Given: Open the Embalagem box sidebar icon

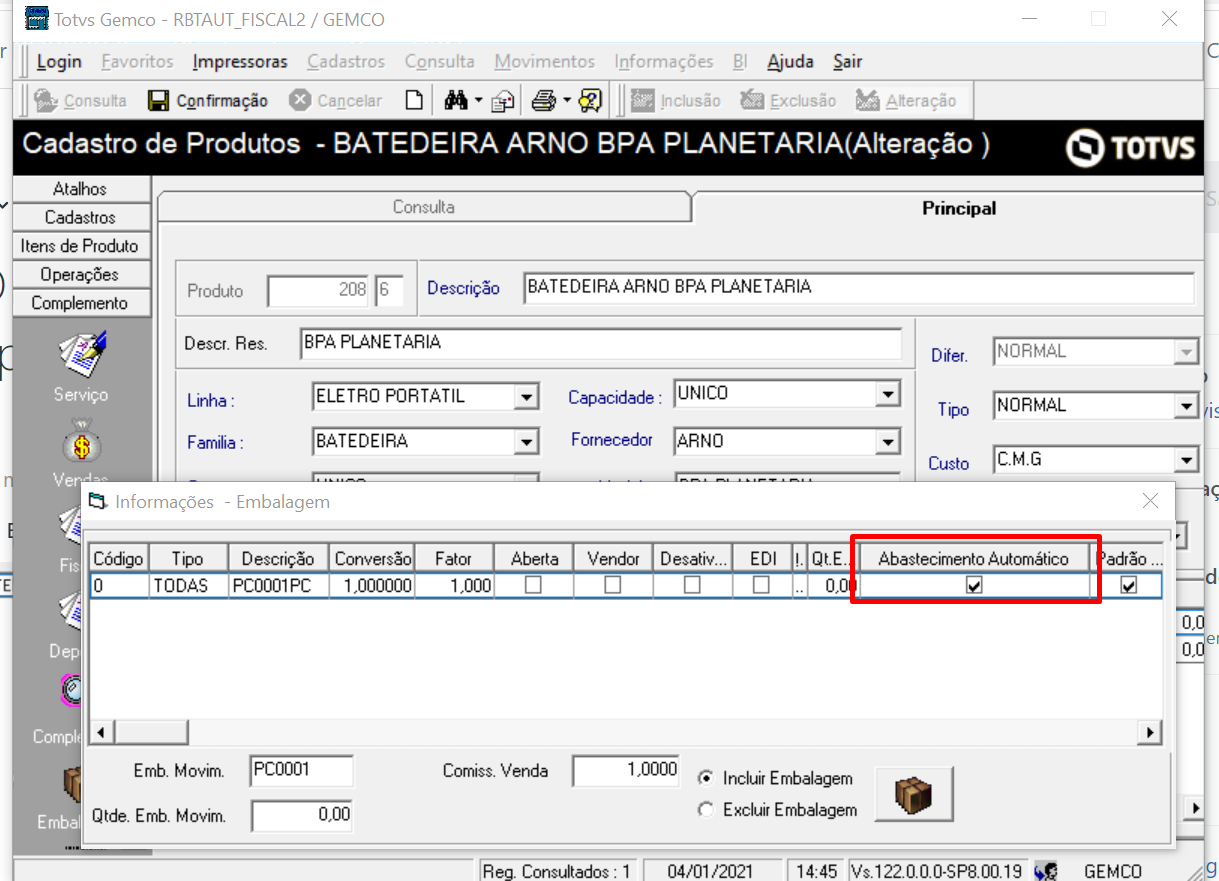Looking at the screenshot, I should click(x=72, y=785).
